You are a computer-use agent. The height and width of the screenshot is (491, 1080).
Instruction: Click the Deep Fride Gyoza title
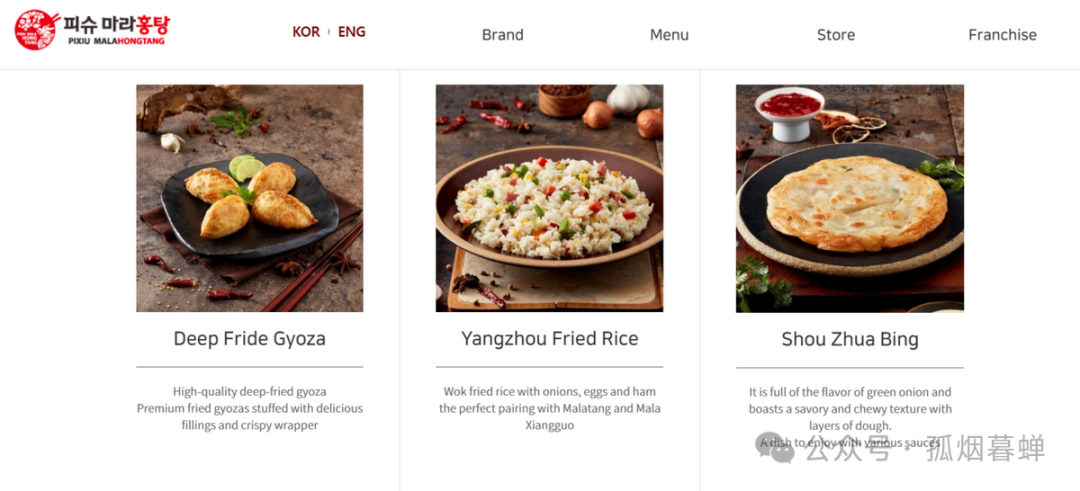(x=249, y=339)
